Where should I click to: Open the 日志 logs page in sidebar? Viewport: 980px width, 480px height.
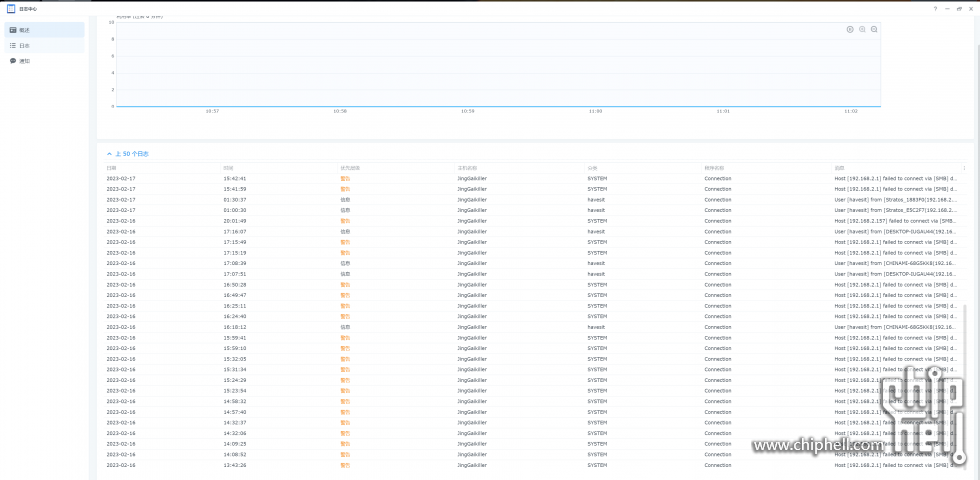[x=44, y=46]
